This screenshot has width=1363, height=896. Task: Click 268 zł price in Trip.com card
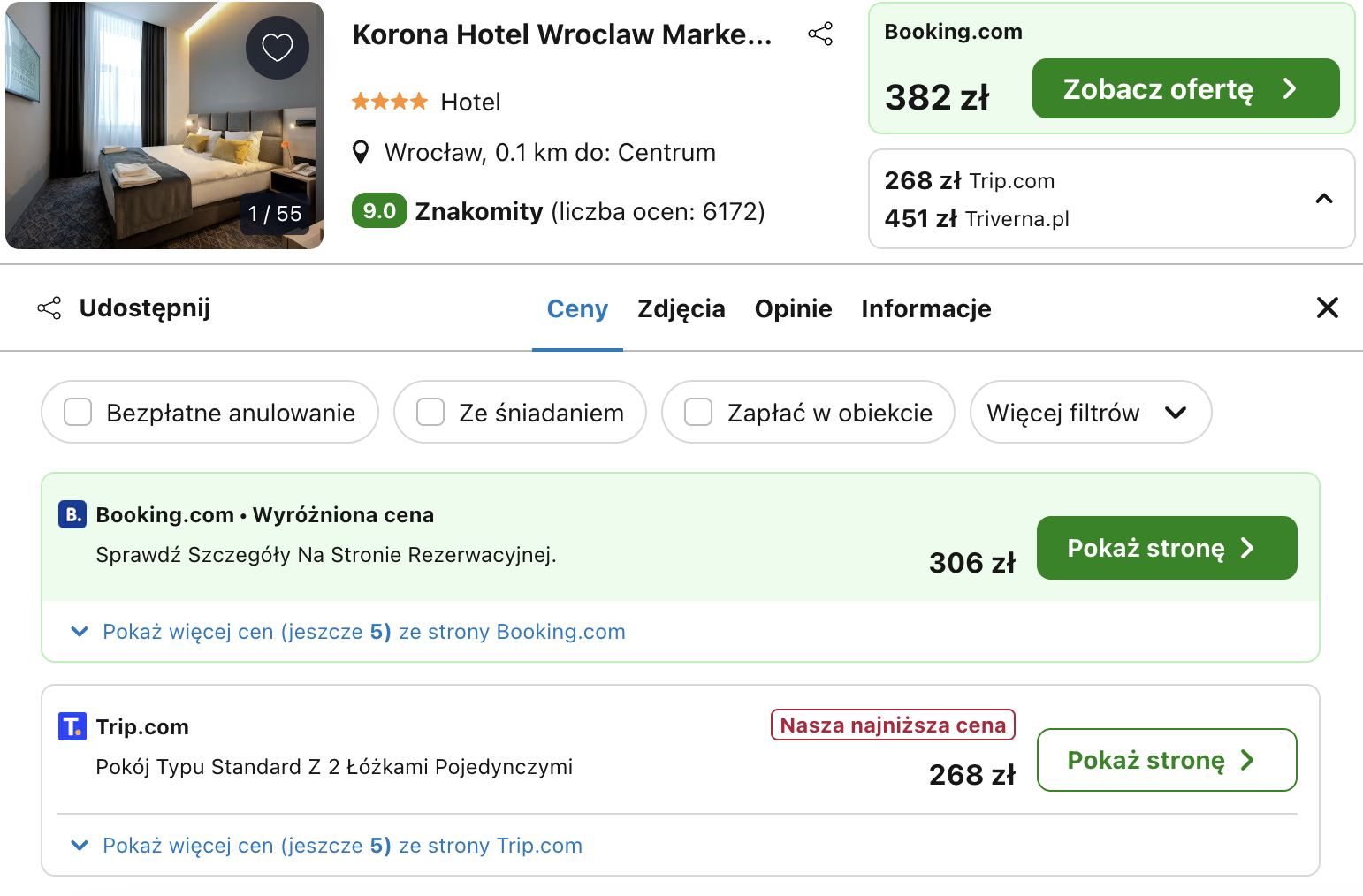[972, 775]
